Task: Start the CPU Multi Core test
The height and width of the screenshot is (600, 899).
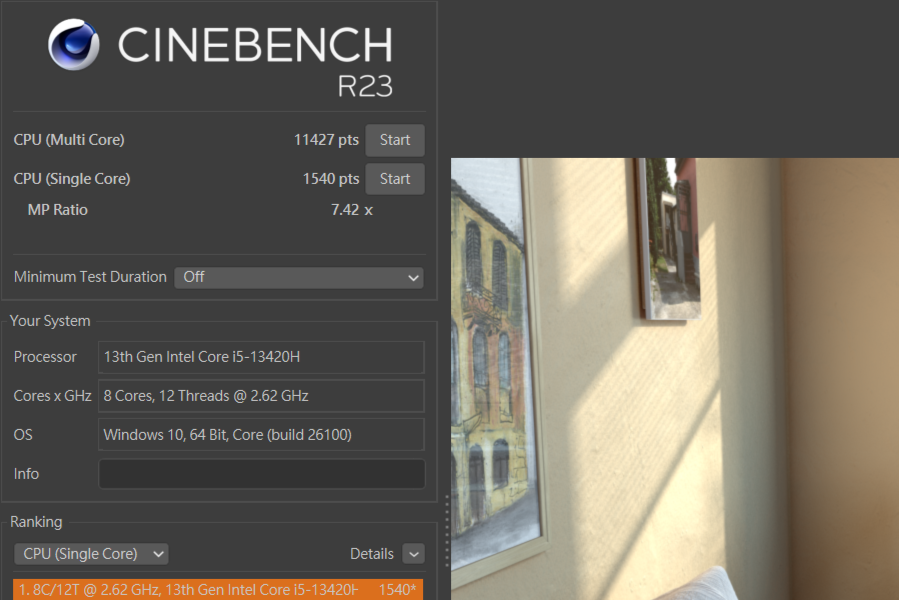Action: point(395,140)
